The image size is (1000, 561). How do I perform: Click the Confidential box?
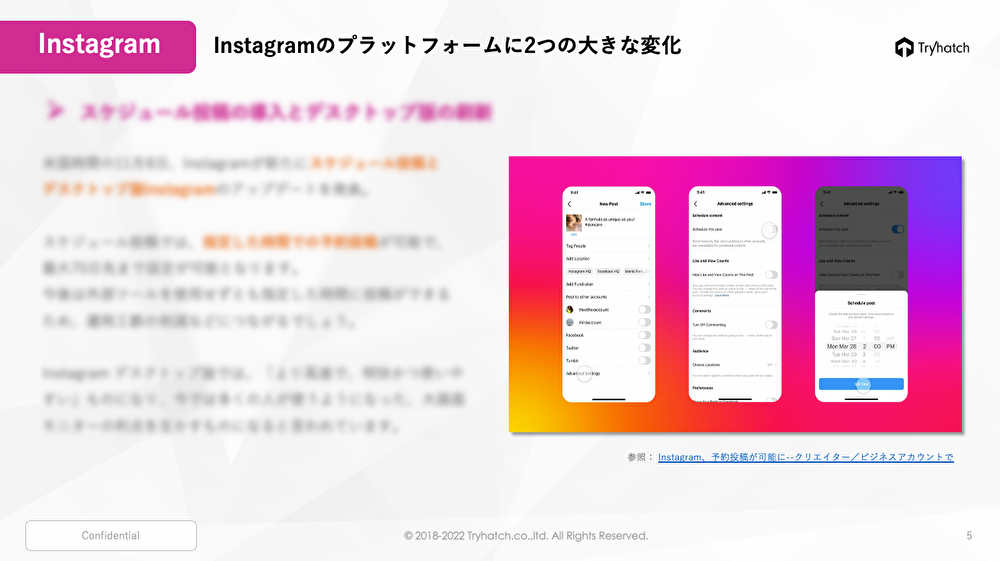tap(111, 536)
